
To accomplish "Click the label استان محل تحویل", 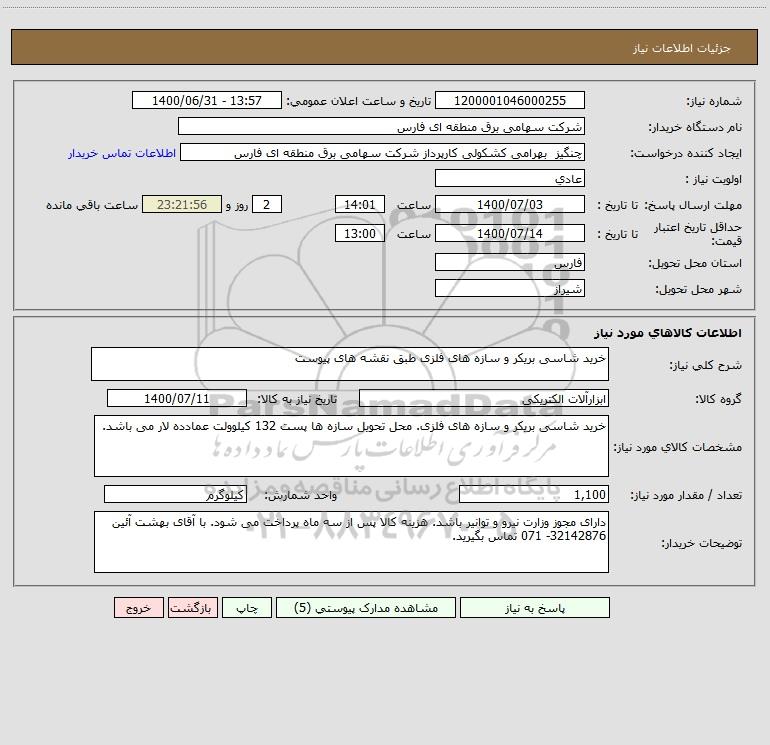I will [695, 263].
